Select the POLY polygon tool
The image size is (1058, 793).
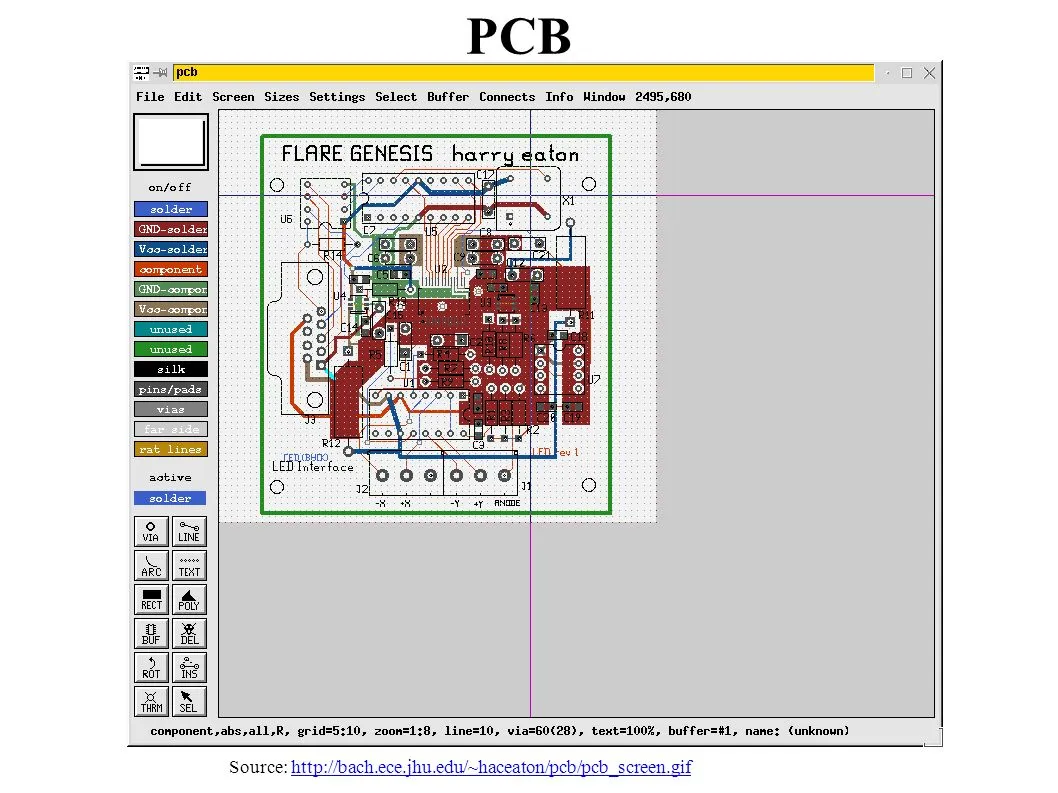[x=189, y=599]
